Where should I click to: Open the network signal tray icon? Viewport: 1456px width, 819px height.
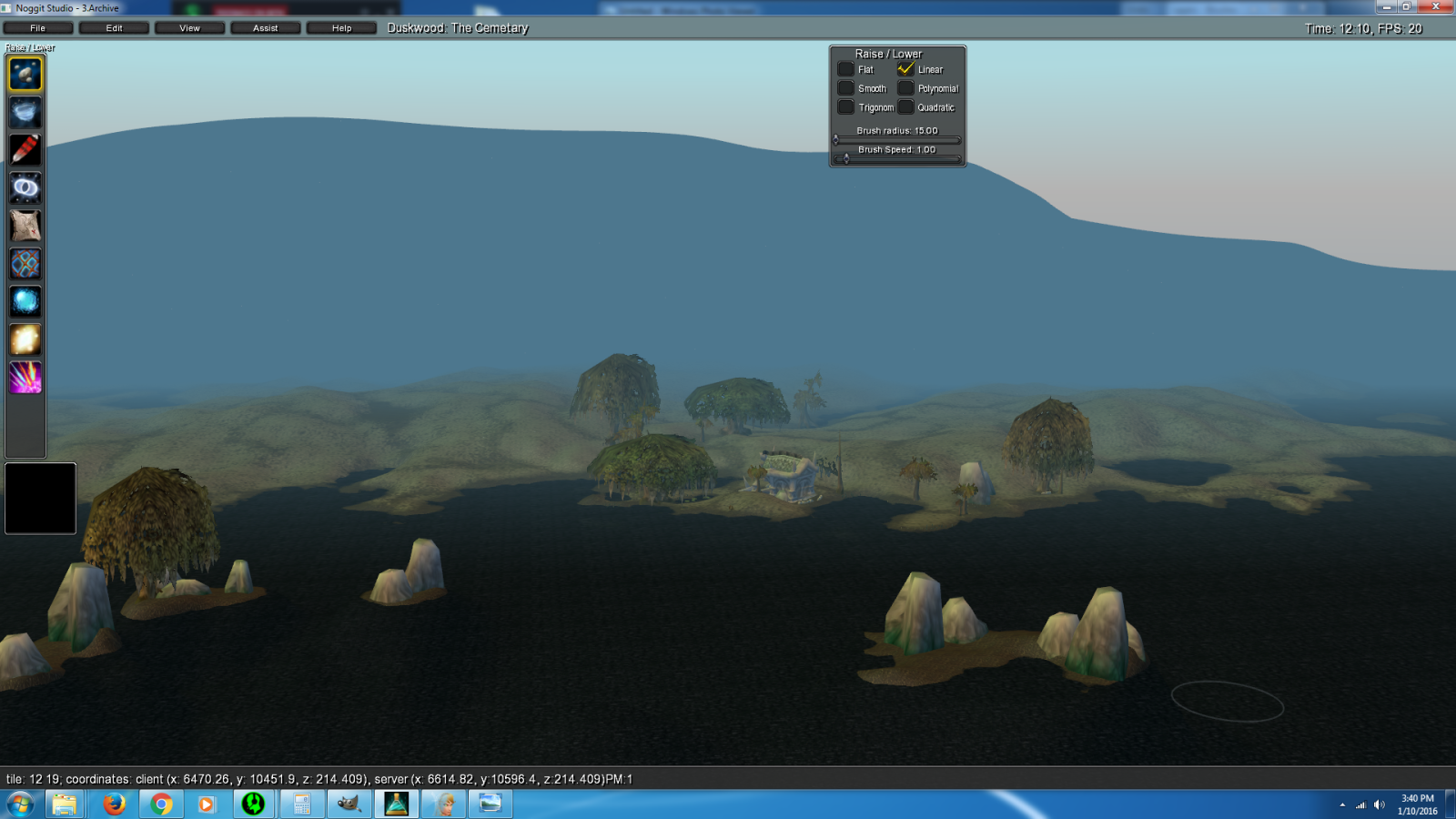(1361, 805)
